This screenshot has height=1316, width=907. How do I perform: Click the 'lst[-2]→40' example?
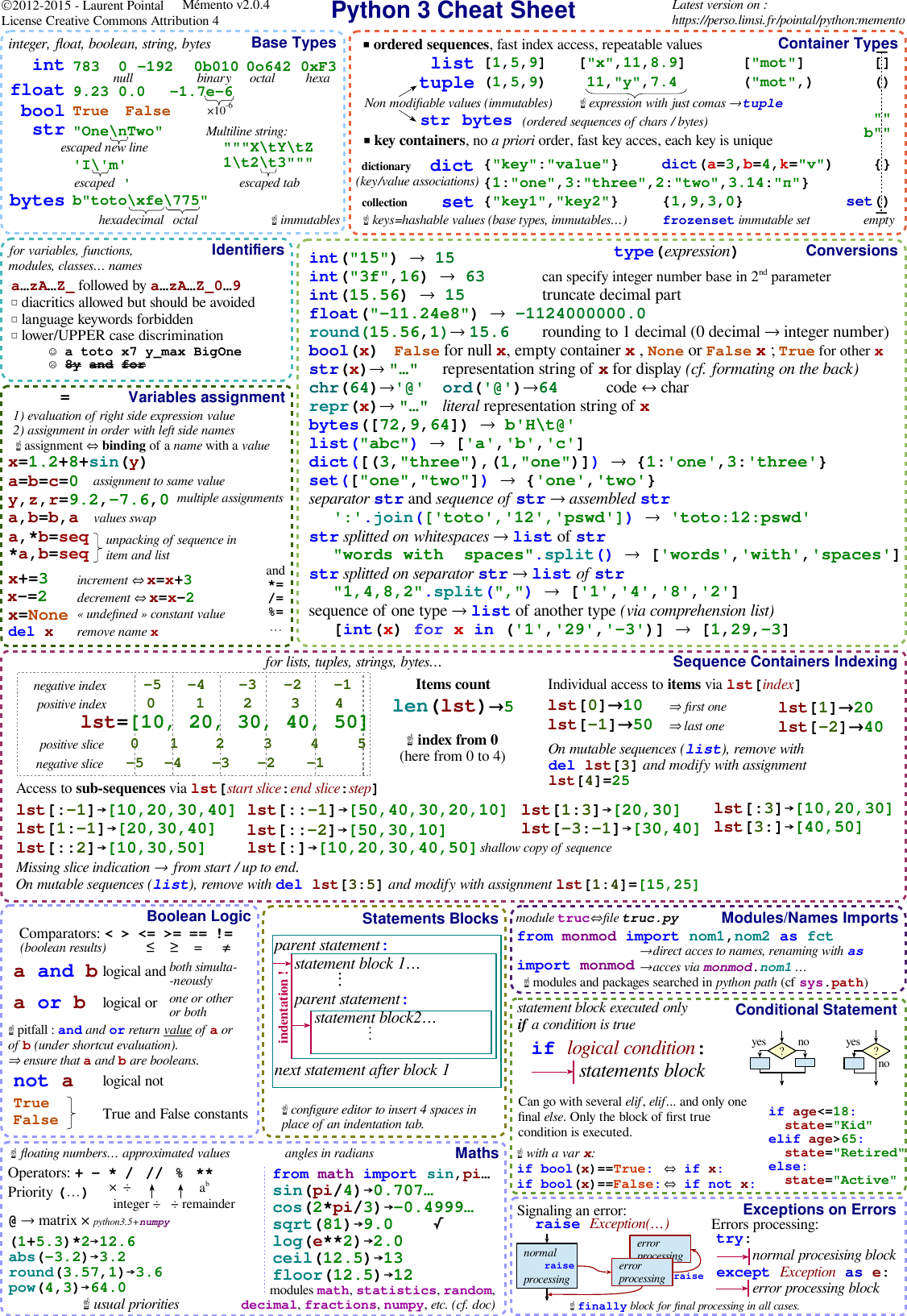(x=830, y=727)
